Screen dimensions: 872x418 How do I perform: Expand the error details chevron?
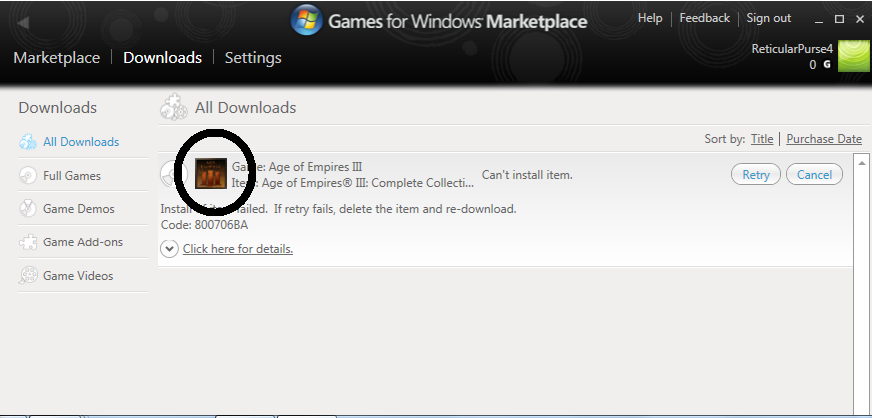coord(169,248)
